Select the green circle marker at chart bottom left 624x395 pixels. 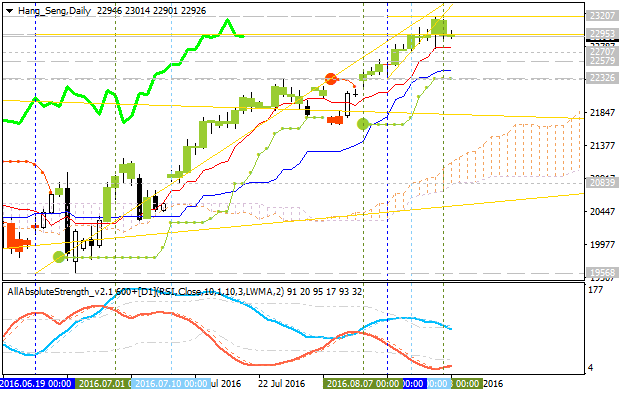[59, 257]
